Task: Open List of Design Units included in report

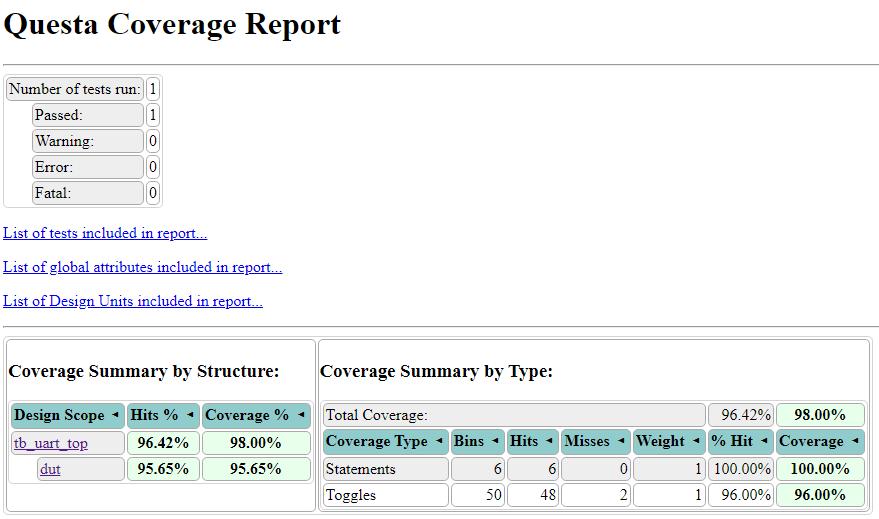Action: [x=133, y=301]
